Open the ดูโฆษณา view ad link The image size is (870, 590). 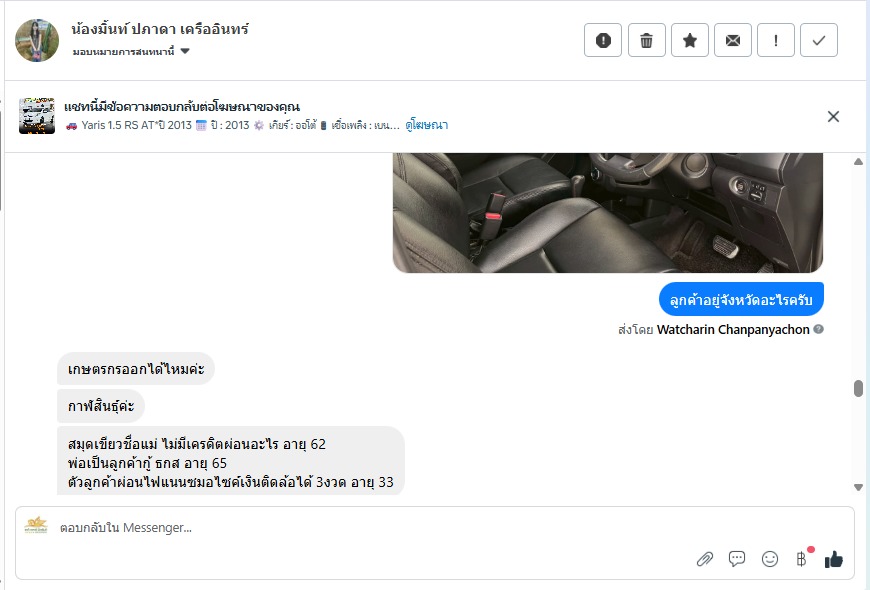coord(426,125)
